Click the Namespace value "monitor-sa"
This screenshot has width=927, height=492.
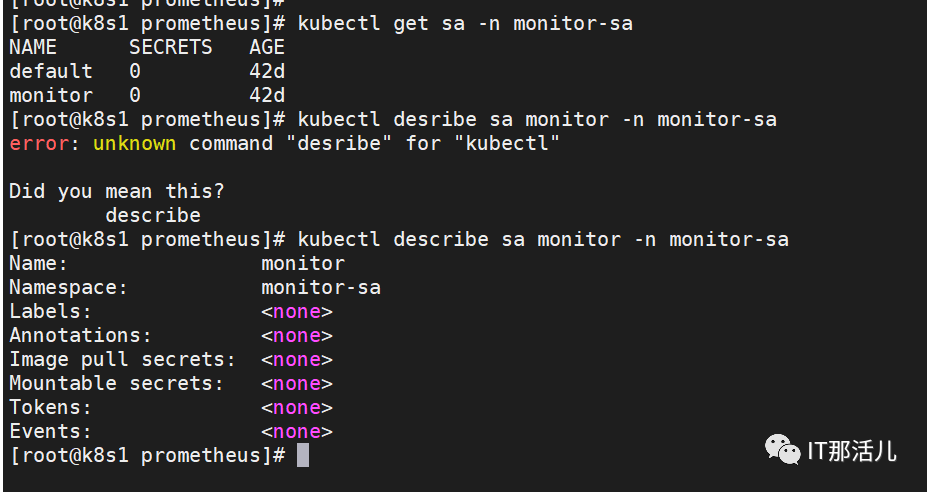pyautogui.click(x=321, y=287)
